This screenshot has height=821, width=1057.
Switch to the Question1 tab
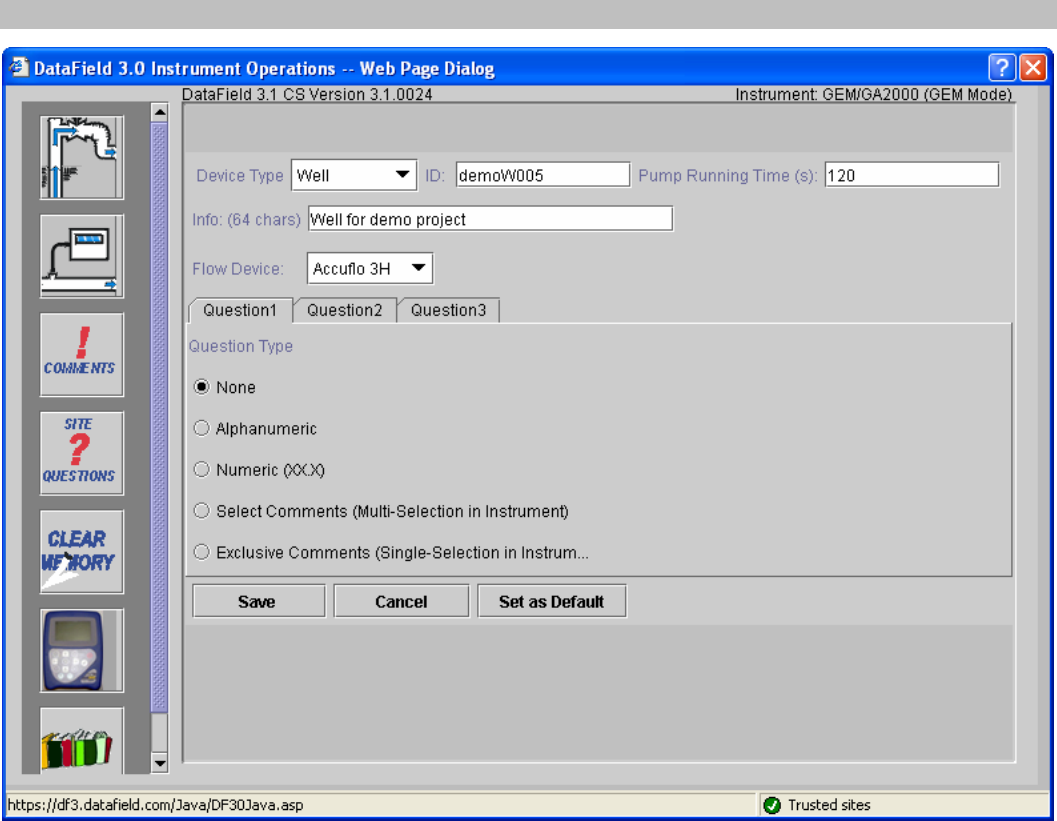pos(241,310)
